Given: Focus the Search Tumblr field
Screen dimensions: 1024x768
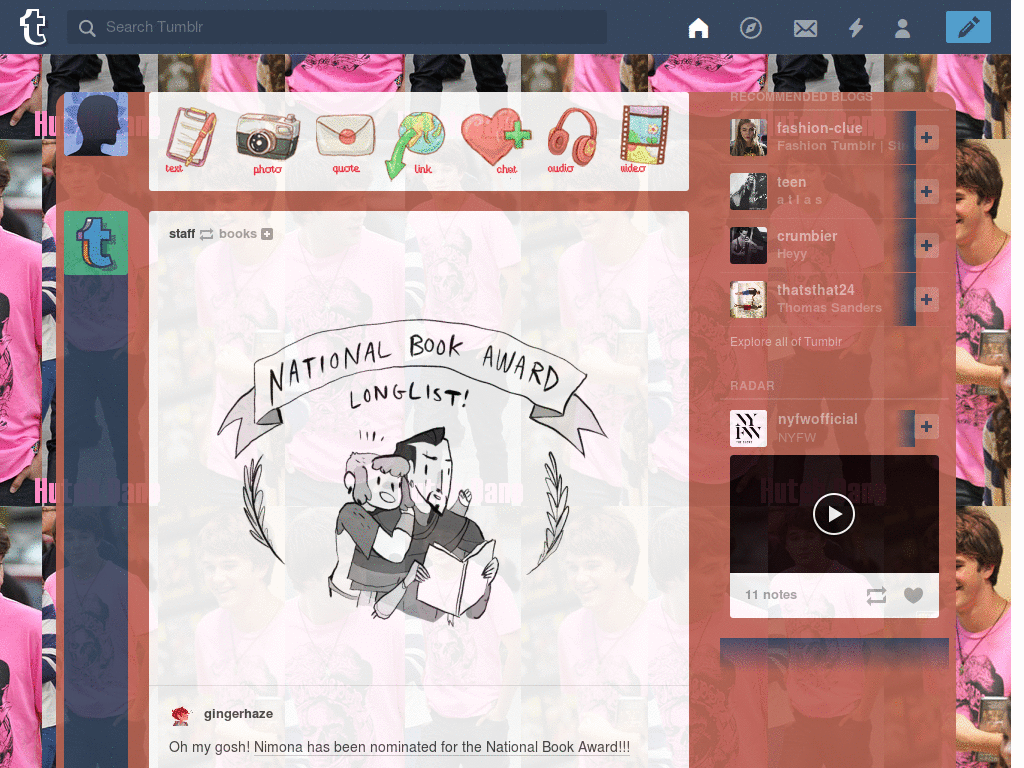Looking at the screenshot, I should click(x=336, y=27).
